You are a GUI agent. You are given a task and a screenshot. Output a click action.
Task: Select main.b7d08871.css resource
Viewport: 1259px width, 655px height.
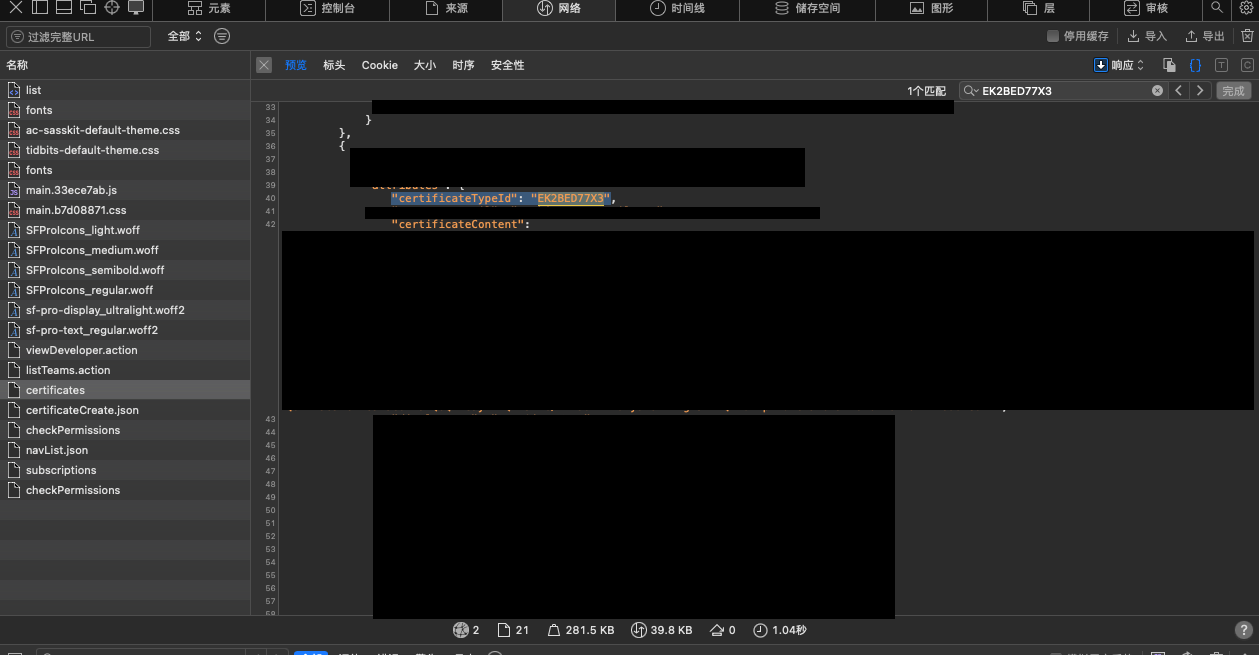[125, 210]
